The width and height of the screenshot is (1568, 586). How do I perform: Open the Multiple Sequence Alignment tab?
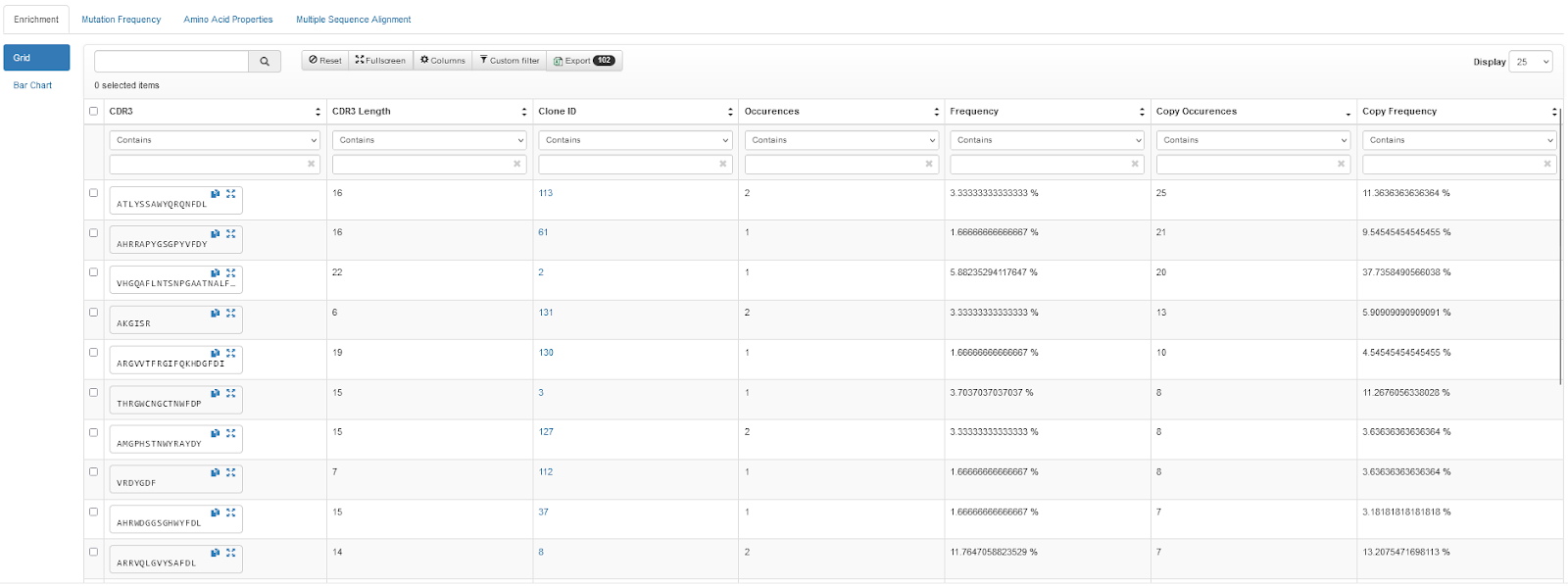coord(354,20)
